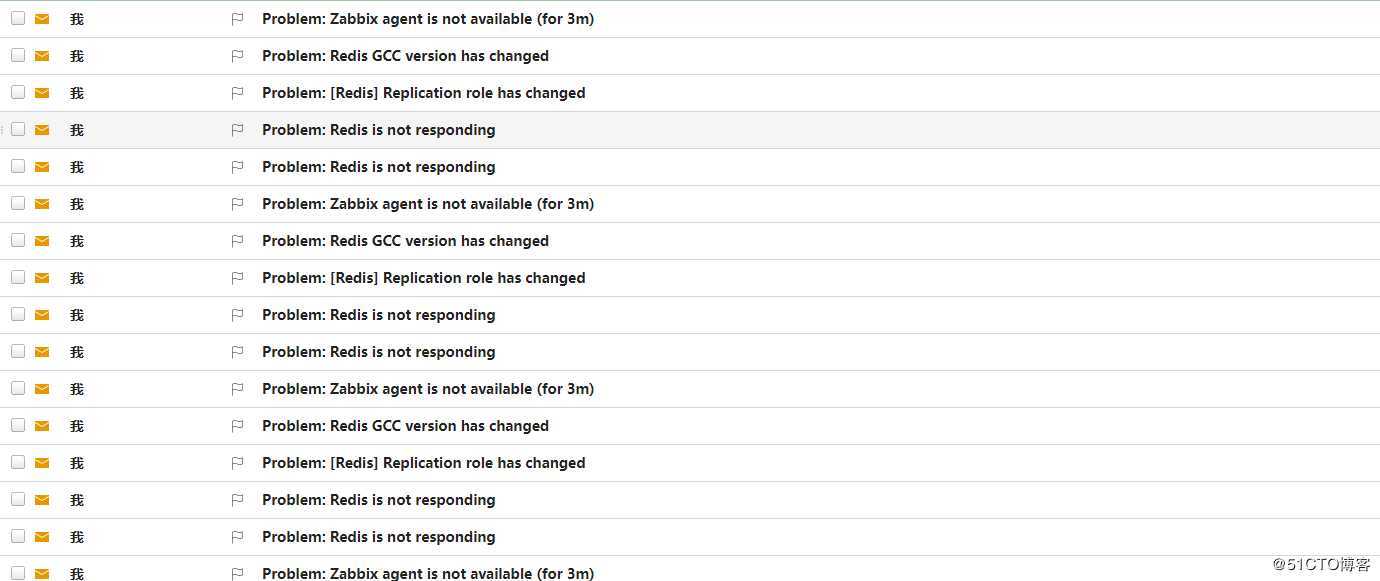Image resolution: width=1380 pixels, height=581 pixels.
Task: Flag the highlighted "Redis is not responding" email
Action: click(x=237, y=130)
